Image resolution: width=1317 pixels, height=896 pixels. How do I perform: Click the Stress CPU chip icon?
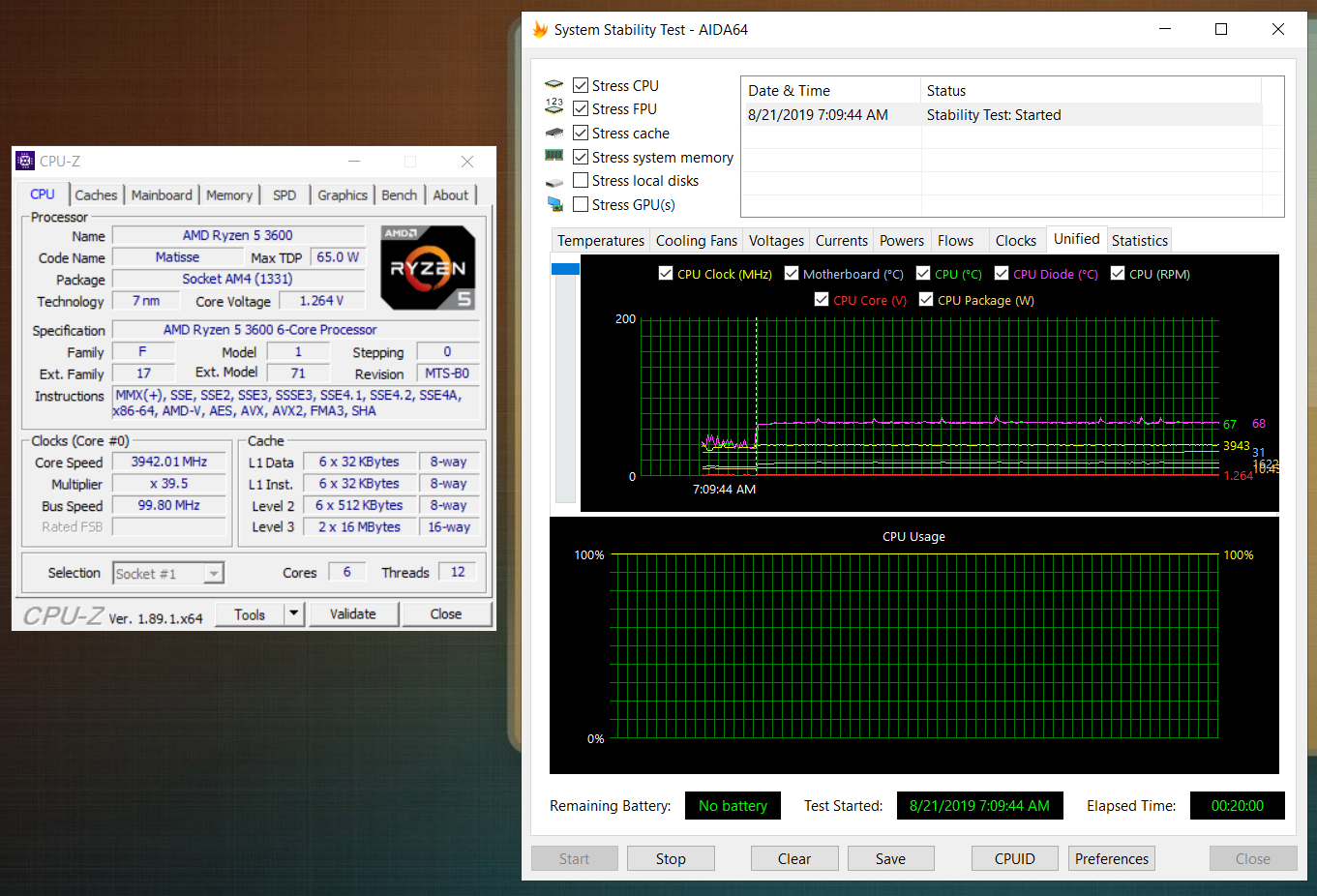tap(554, 85)
